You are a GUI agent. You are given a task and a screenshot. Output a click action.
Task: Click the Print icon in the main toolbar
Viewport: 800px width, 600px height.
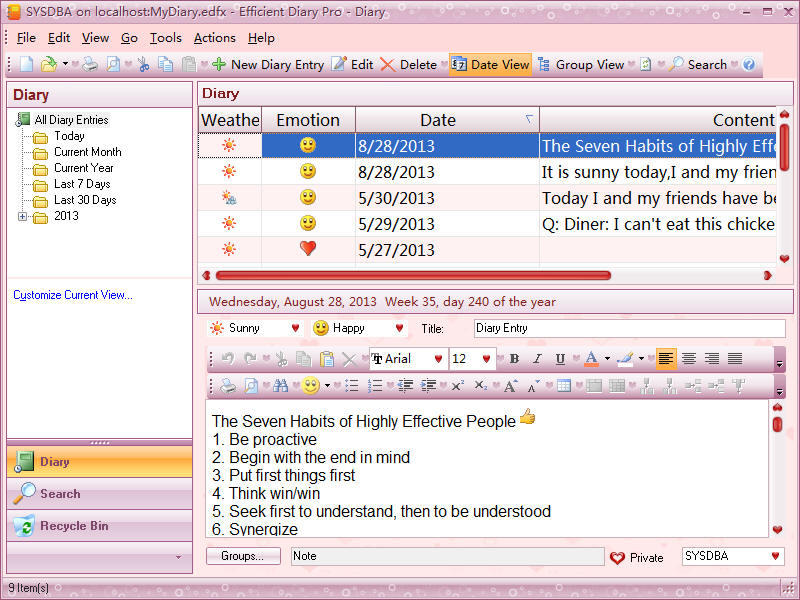[x=90, y=64]
